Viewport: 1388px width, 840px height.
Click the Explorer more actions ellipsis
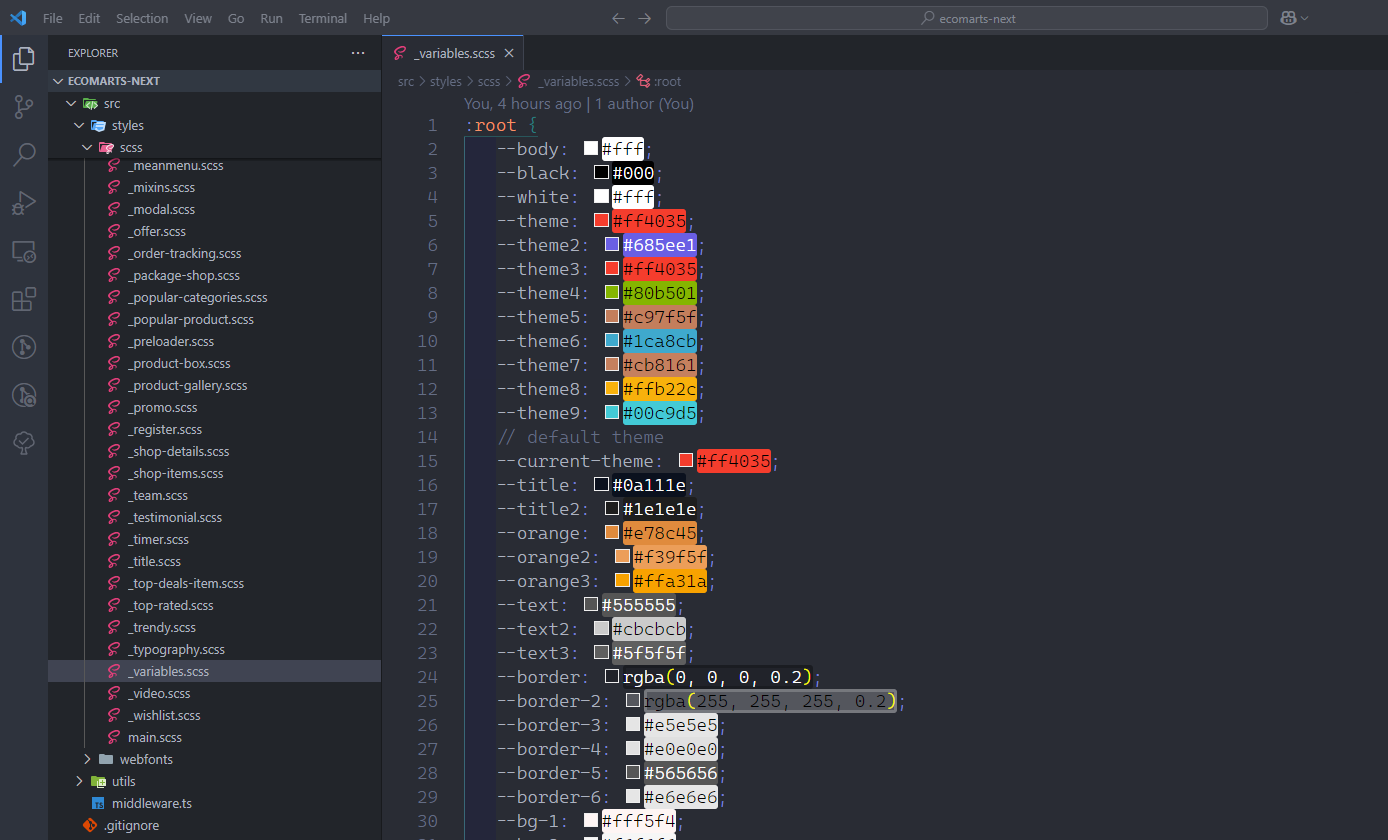click(x=358, y=53)
